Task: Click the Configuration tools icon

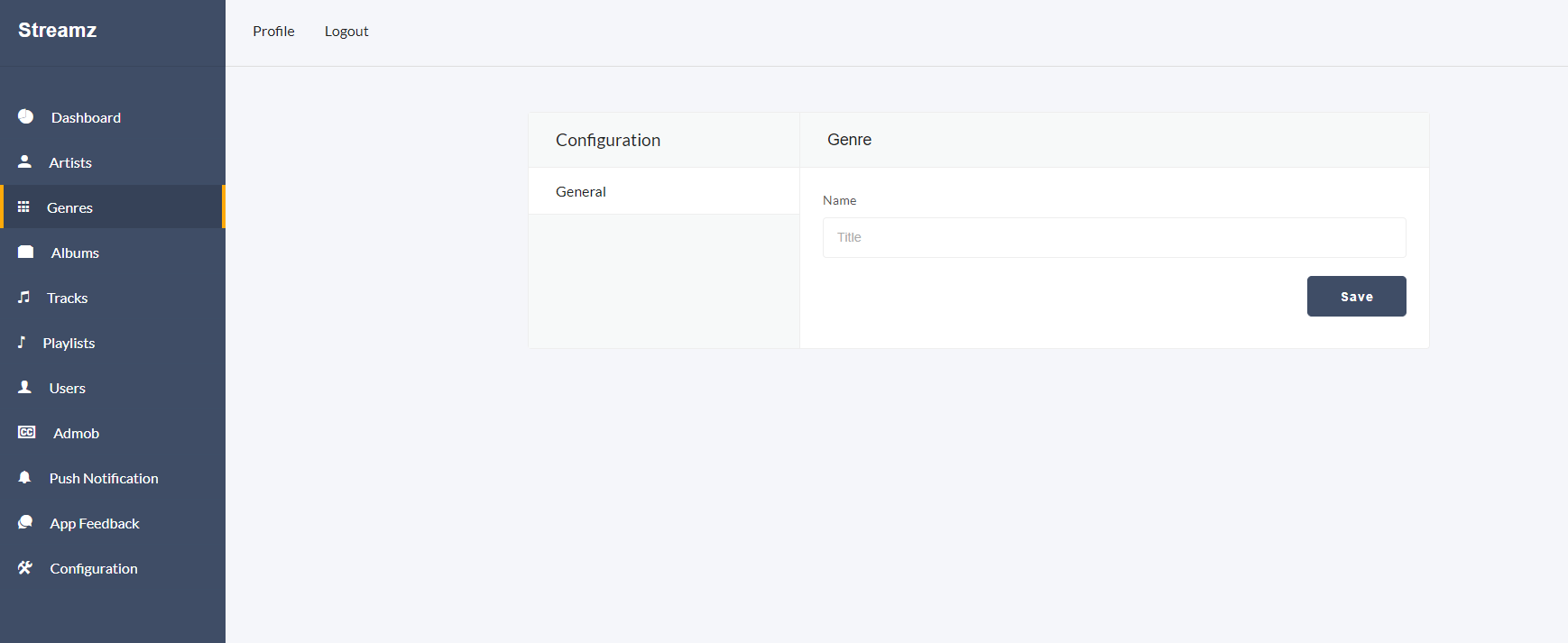Action: click(x=24, y=567)
